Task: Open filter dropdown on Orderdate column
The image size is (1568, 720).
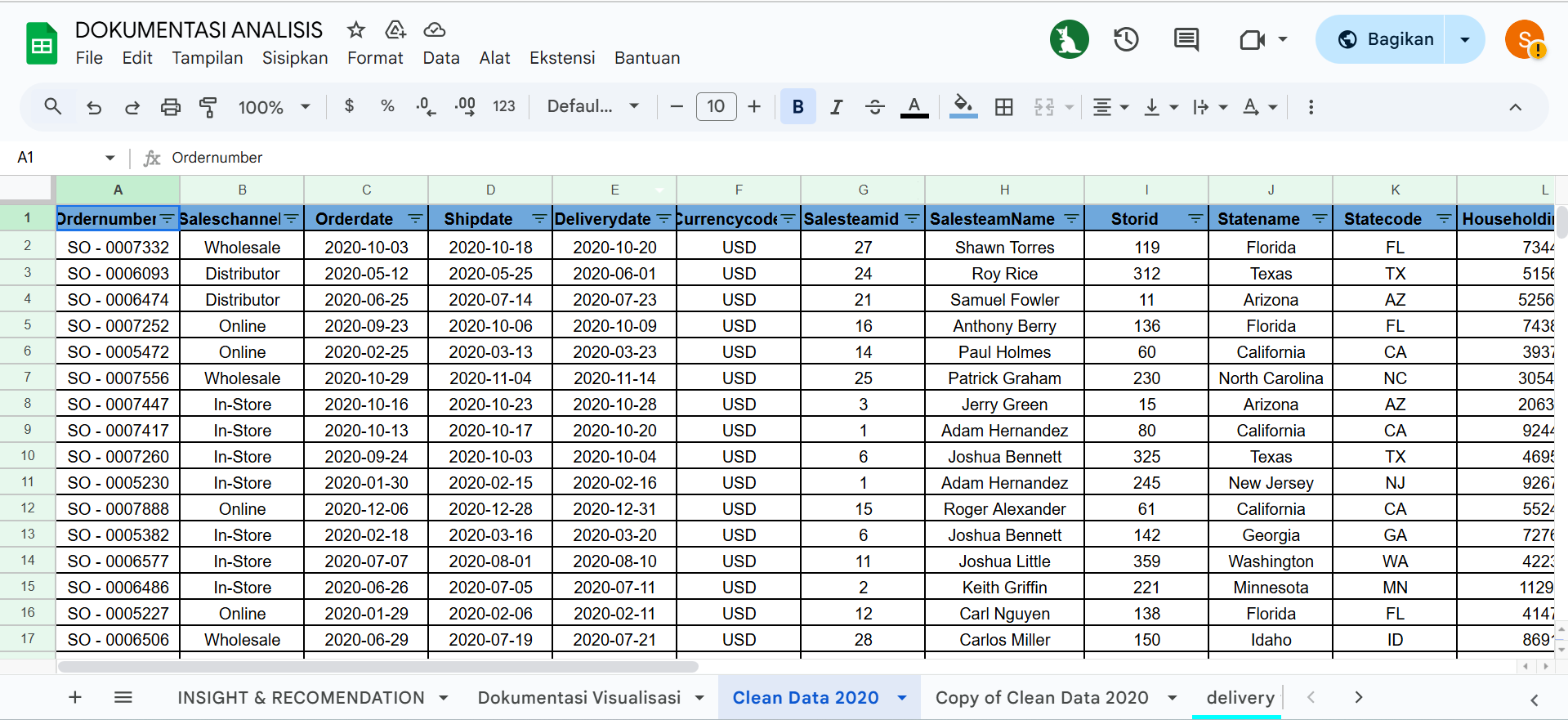Action: 415,219
